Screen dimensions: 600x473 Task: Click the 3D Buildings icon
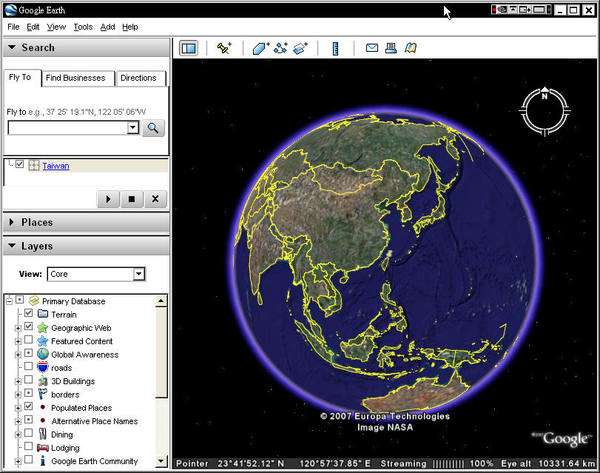(x=43, y=381)
